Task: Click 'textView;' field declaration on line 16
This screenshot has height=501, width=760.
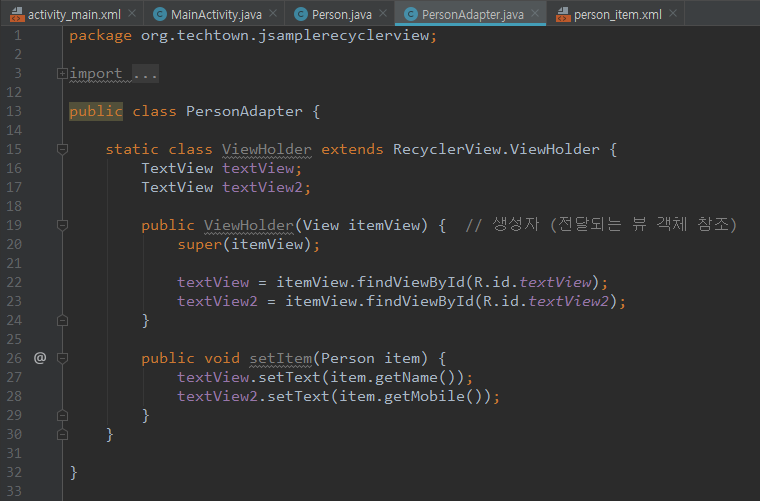Action: coord(262,169)
